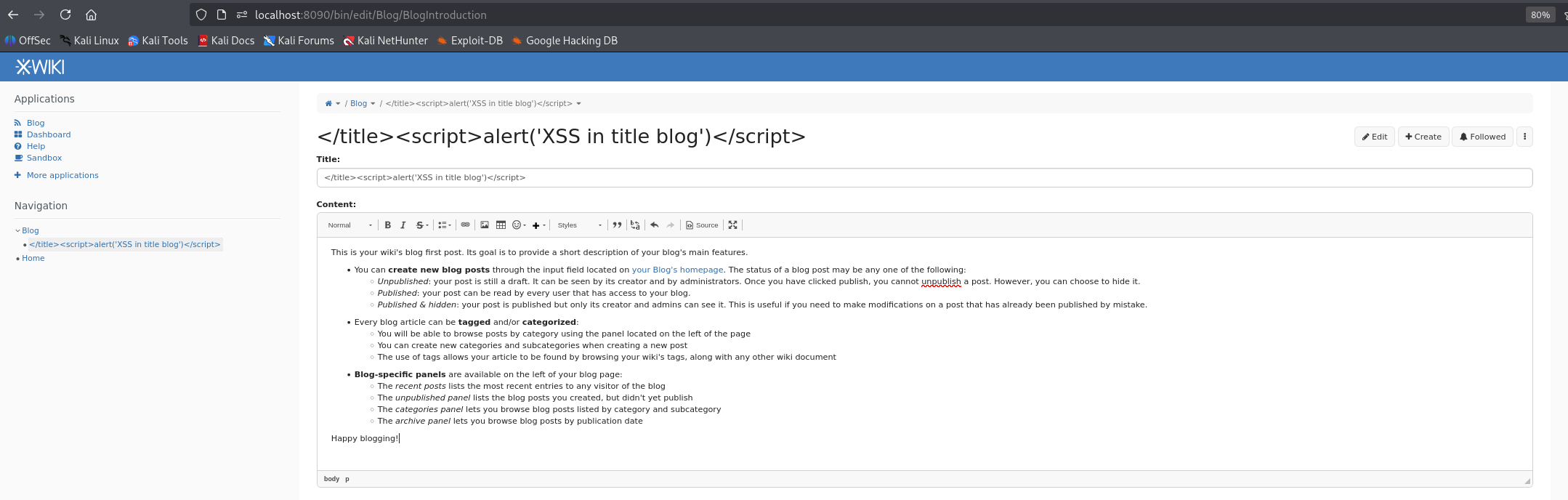
Task: Collapse the Blog node in Navigation tree
Action: pos(17,230)
